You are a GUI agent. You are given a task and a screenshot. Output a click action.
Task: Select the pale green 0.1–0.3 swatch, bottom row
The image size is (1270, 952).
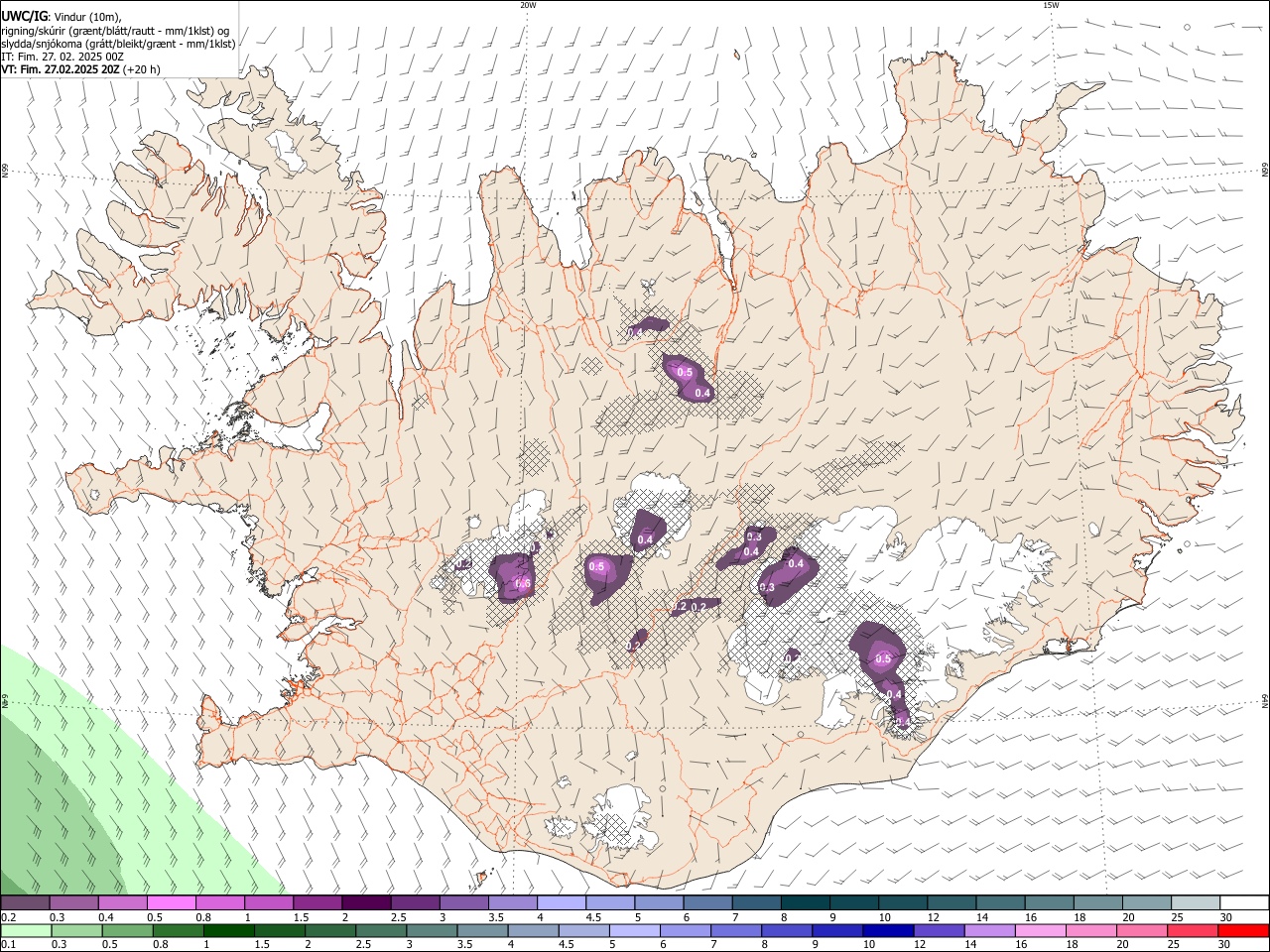25,930
